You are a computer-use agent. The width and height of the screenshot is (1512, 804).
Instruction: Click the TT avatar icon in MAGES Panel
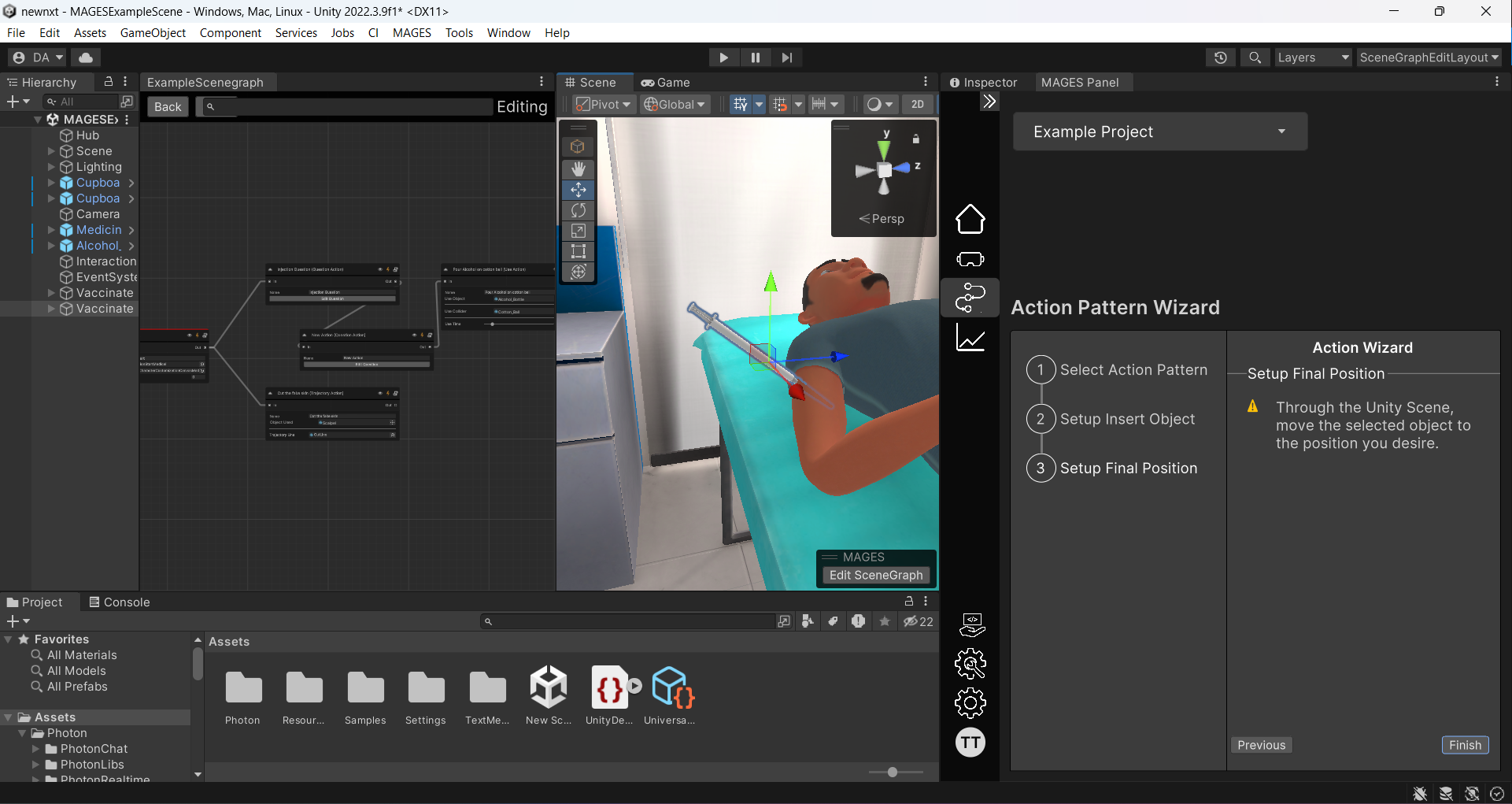click(x=970, y=742)
